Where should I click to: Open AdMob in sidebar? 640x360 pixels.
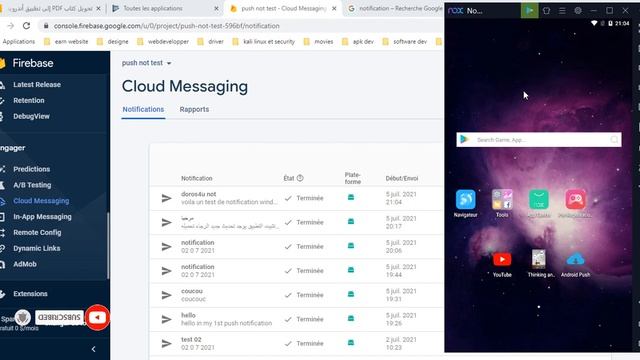pos(24,264)
